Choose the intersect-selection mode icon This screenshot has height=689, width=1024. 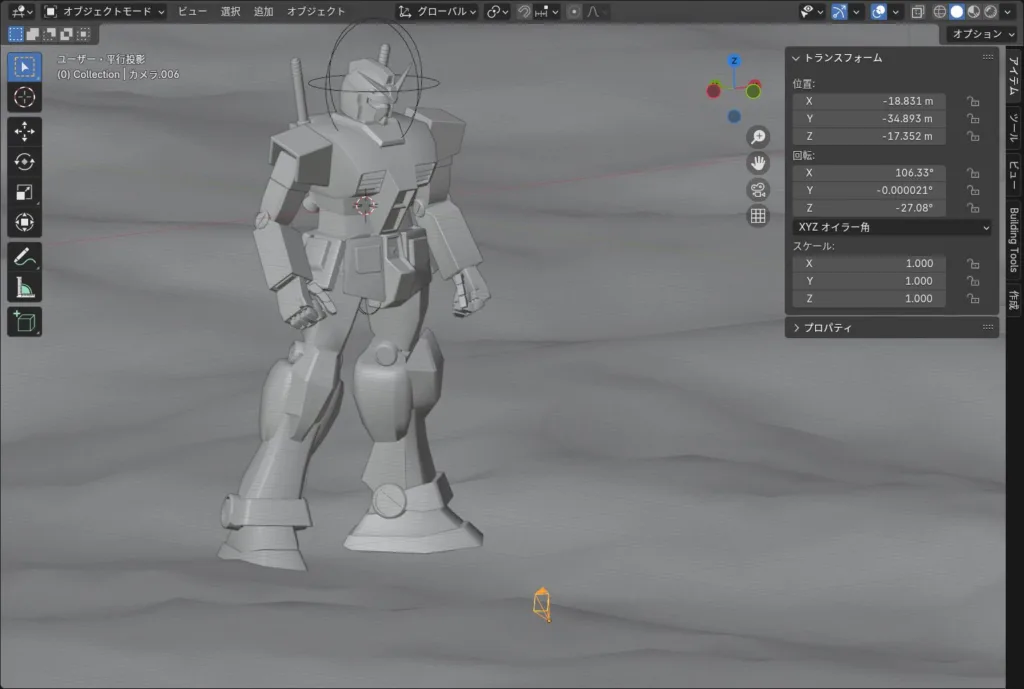click(x=84, y=34)
